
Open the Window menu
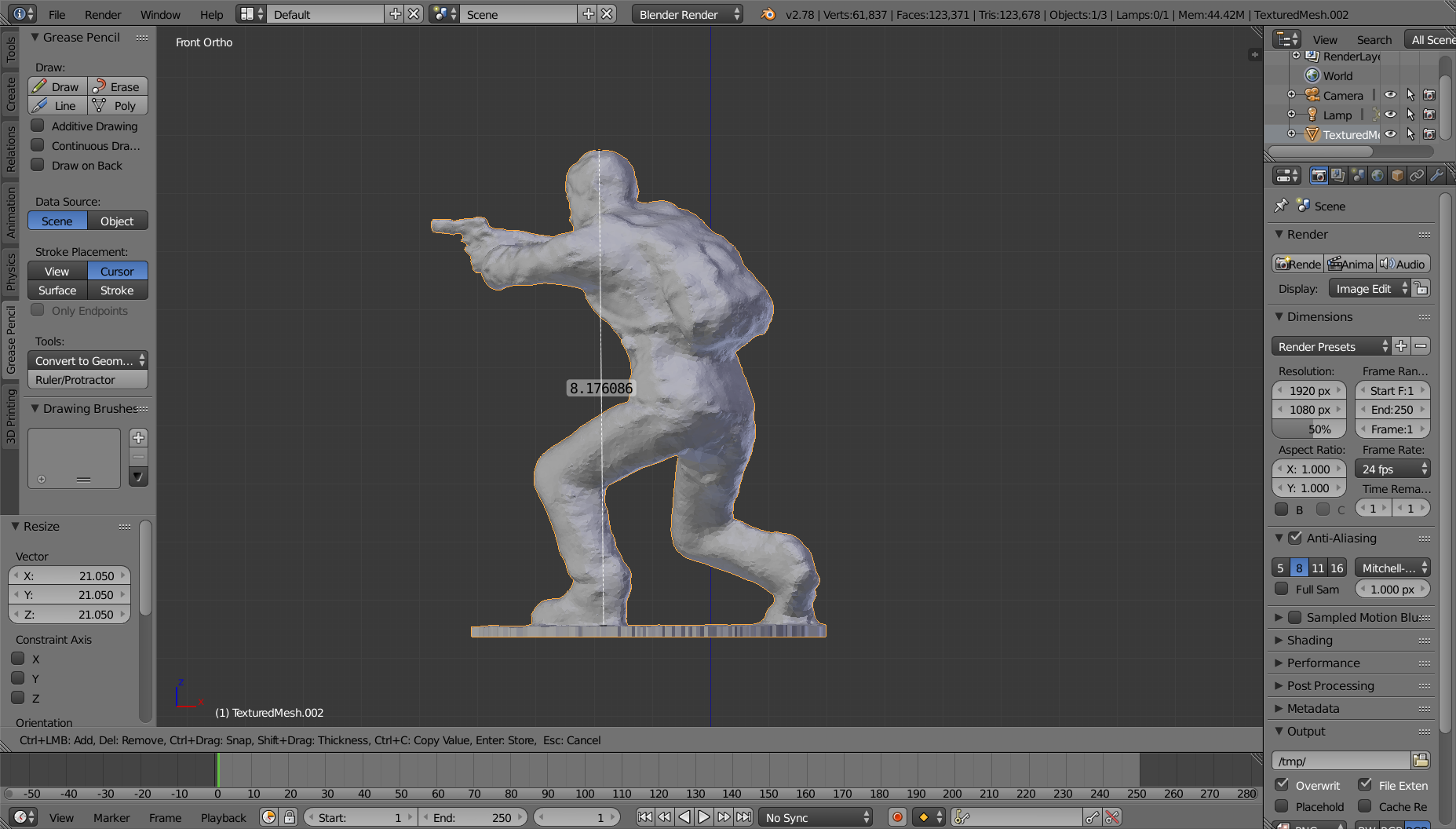[x=160, y=14]
